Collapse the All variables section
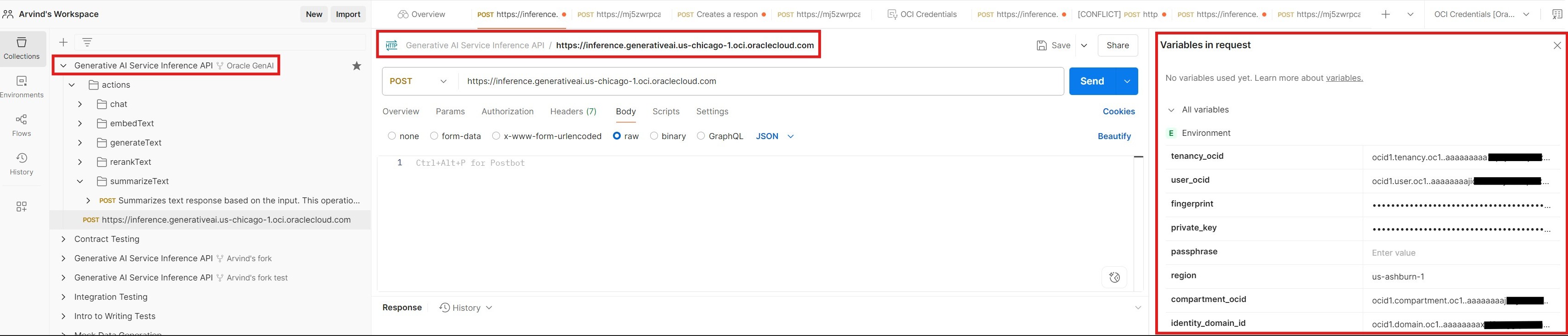Screen dimensions: 1568x336 (x=1170, y=110)
